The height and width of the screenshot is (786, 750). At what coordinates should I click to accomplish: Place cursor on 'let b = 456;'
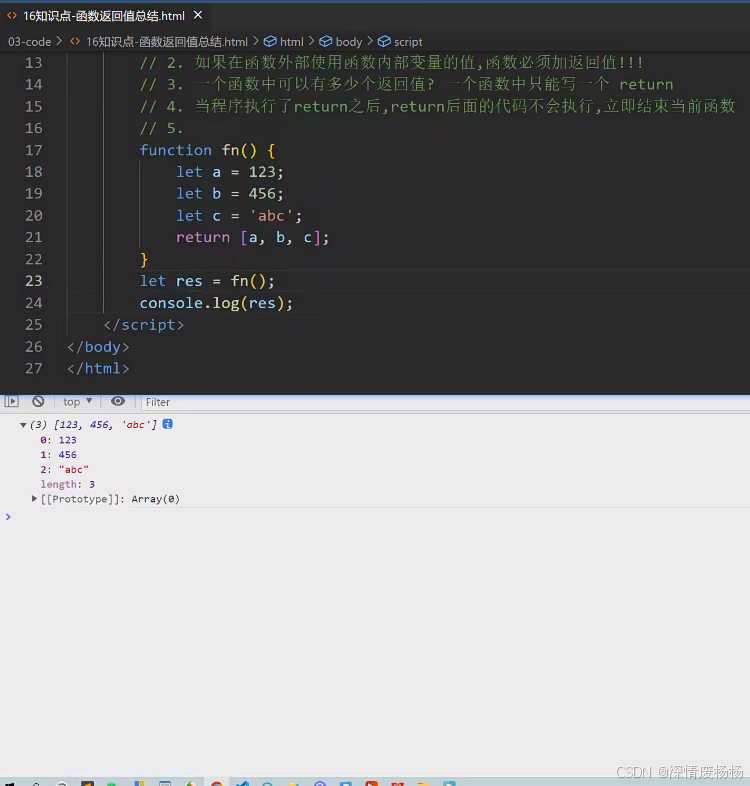coord(230,193)
